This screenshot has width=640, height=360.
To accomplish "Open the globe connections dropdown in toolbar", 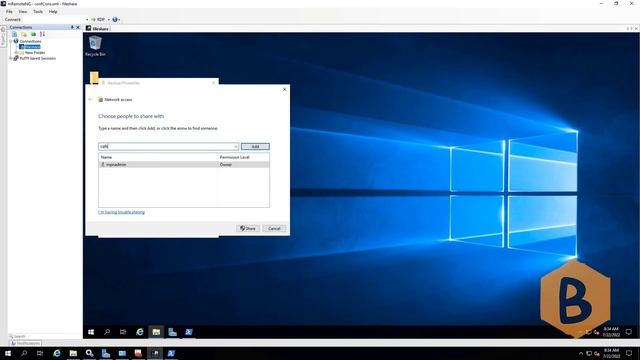I will click(116, 20).
